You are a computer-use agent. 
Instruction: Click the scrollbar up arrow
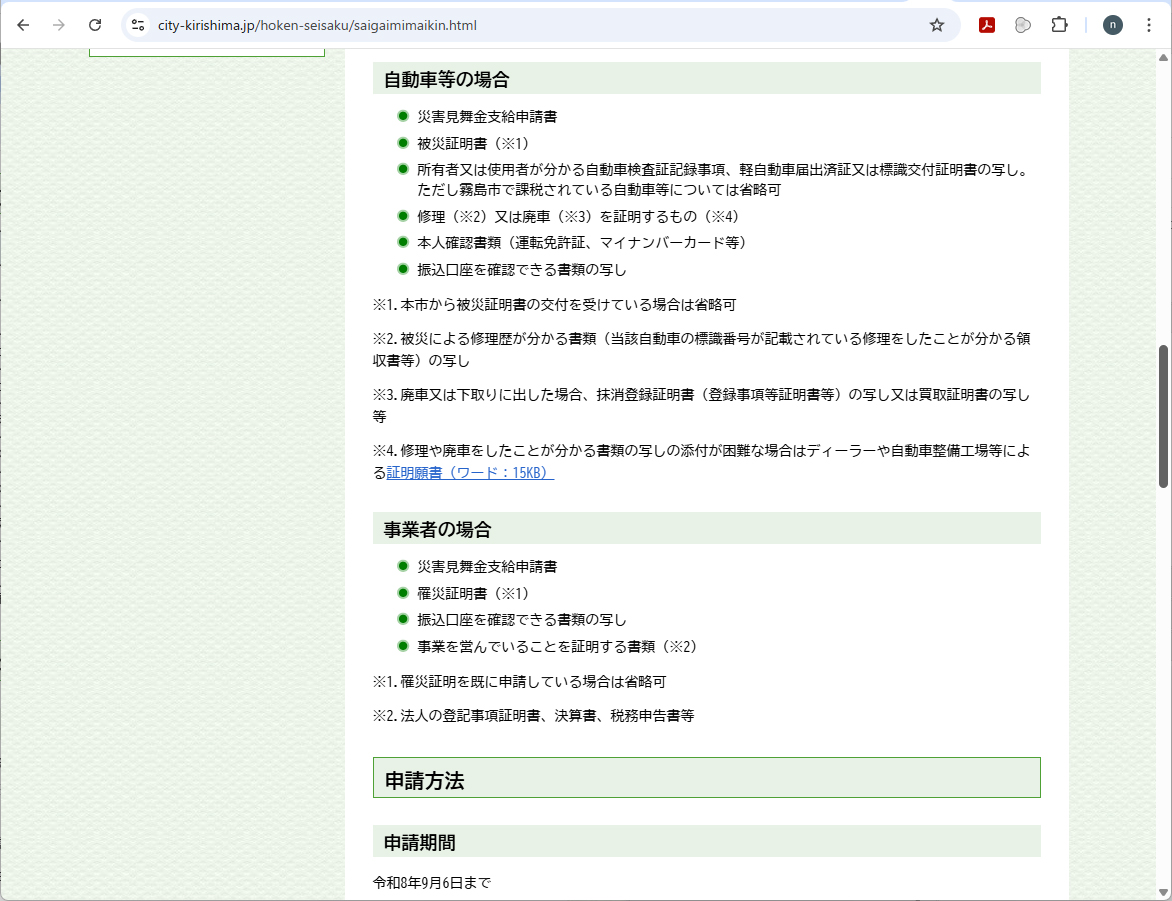coord(1163,58)
